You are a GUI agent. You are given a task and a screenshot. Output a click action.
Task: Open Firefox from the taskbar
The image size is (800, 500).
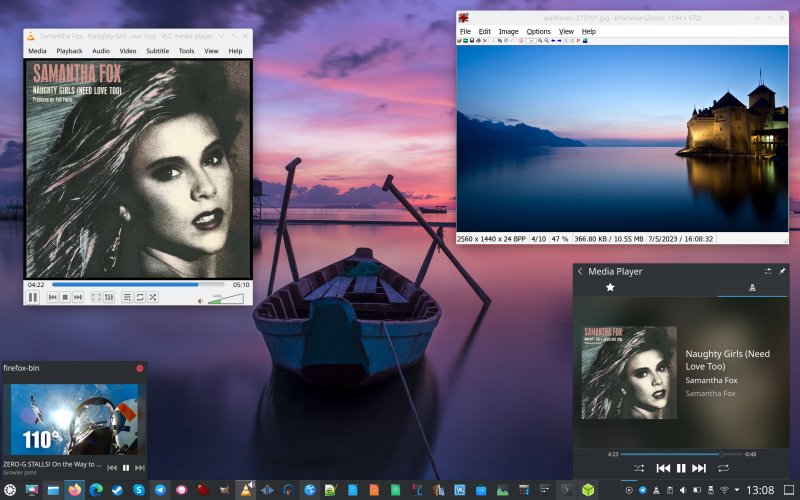point(74,490)
